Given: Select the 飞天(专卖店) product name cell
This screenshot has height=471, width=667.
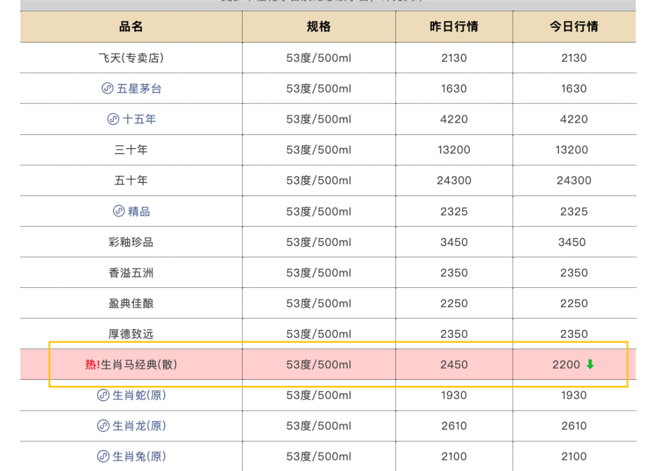Looking at the screenshot, I should coord(131,58).
